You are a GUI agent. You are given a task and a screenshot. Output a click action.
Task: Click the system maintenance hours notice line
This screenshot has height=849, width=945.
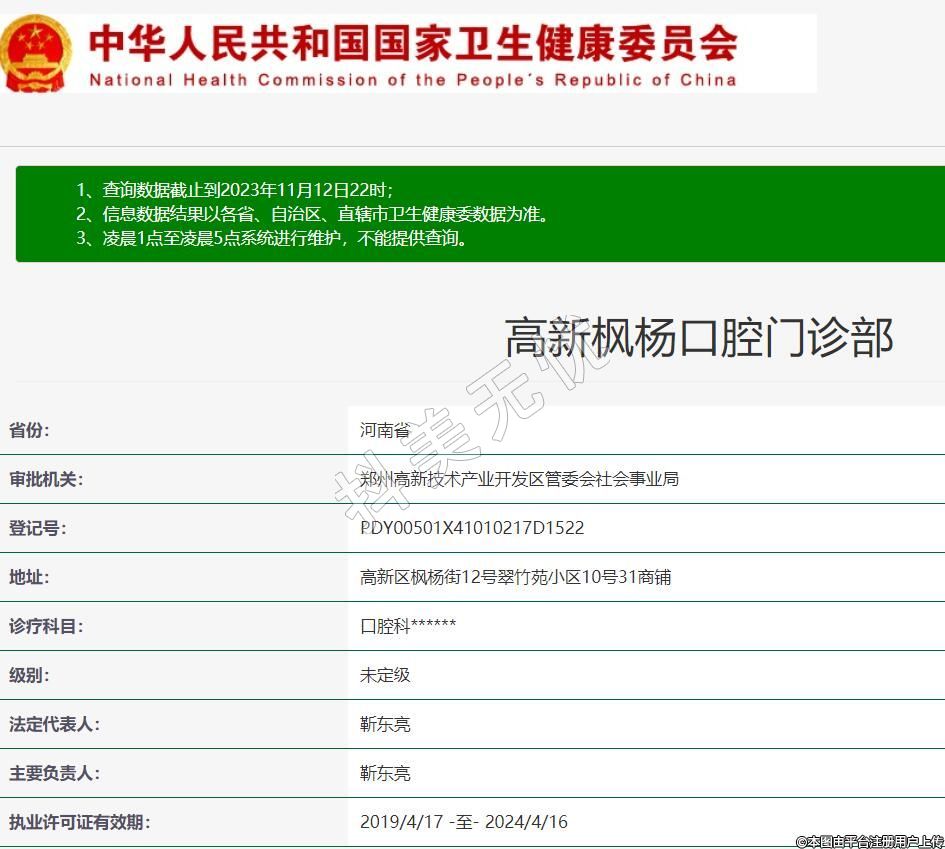point(271,238)
